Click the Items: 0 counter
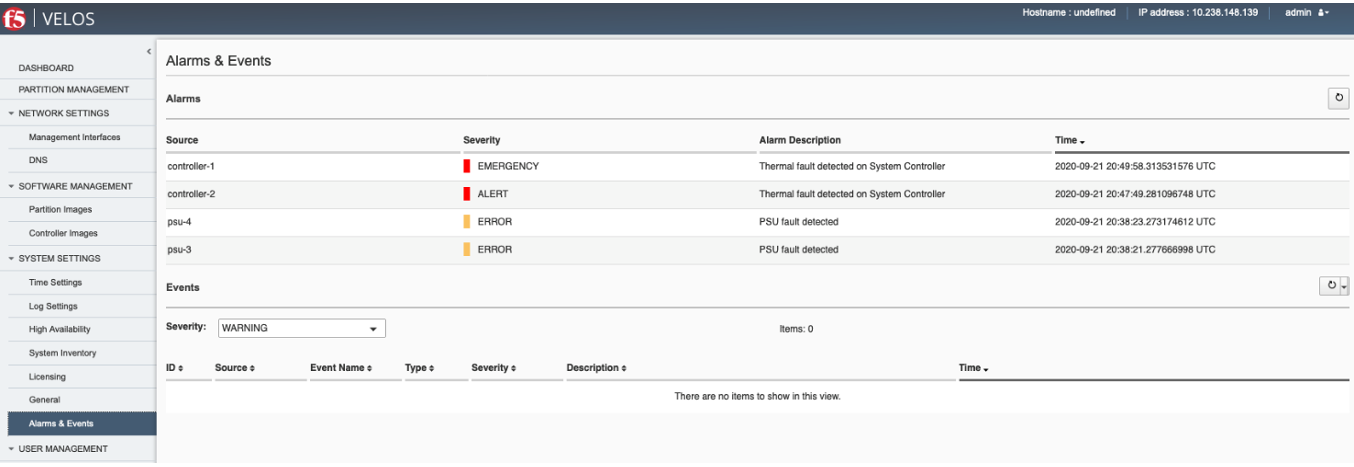 pos(796,329)
